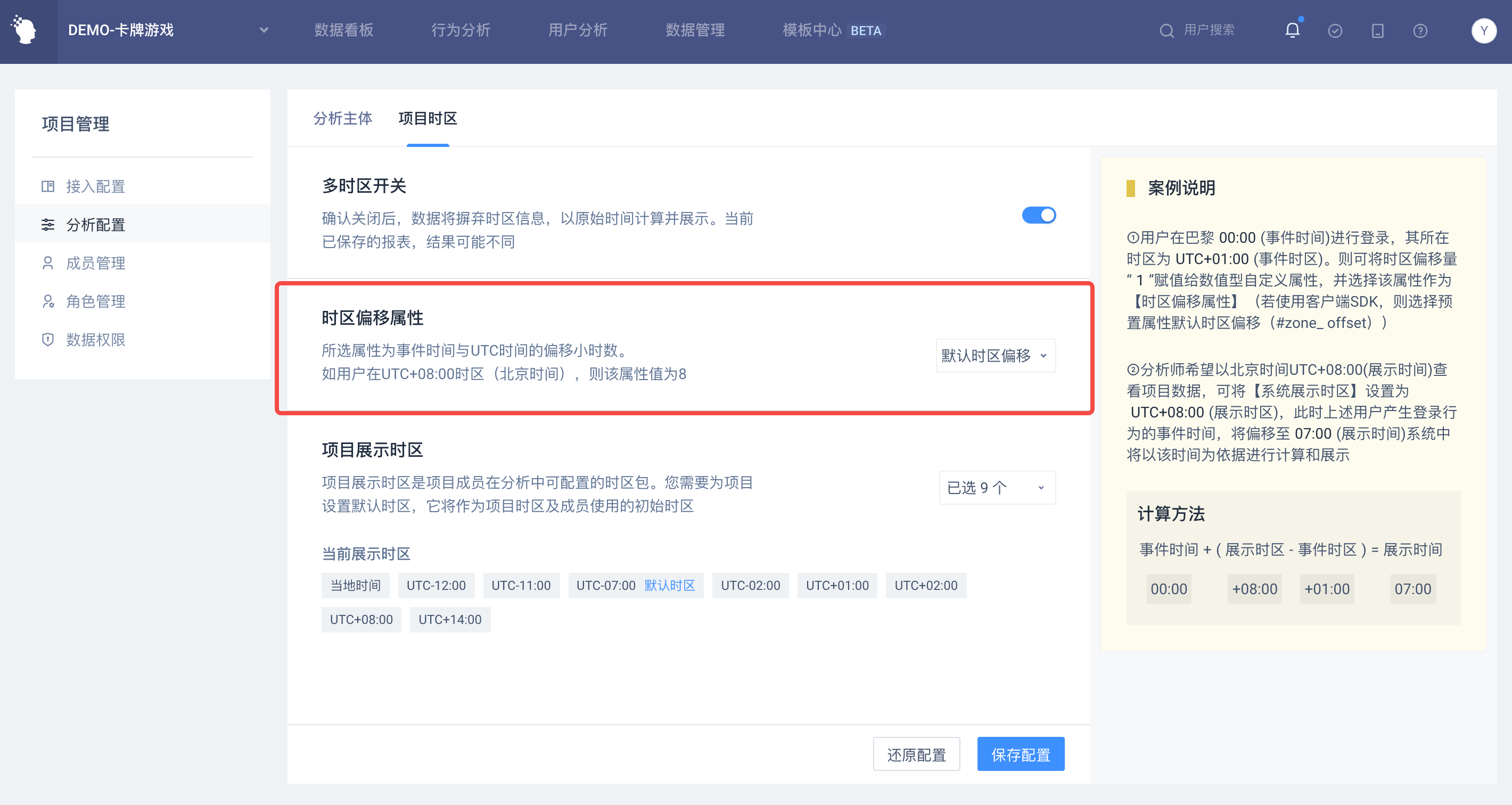Open the 行为分析 menu
1512x805 pixels.
tap(461, 30)
